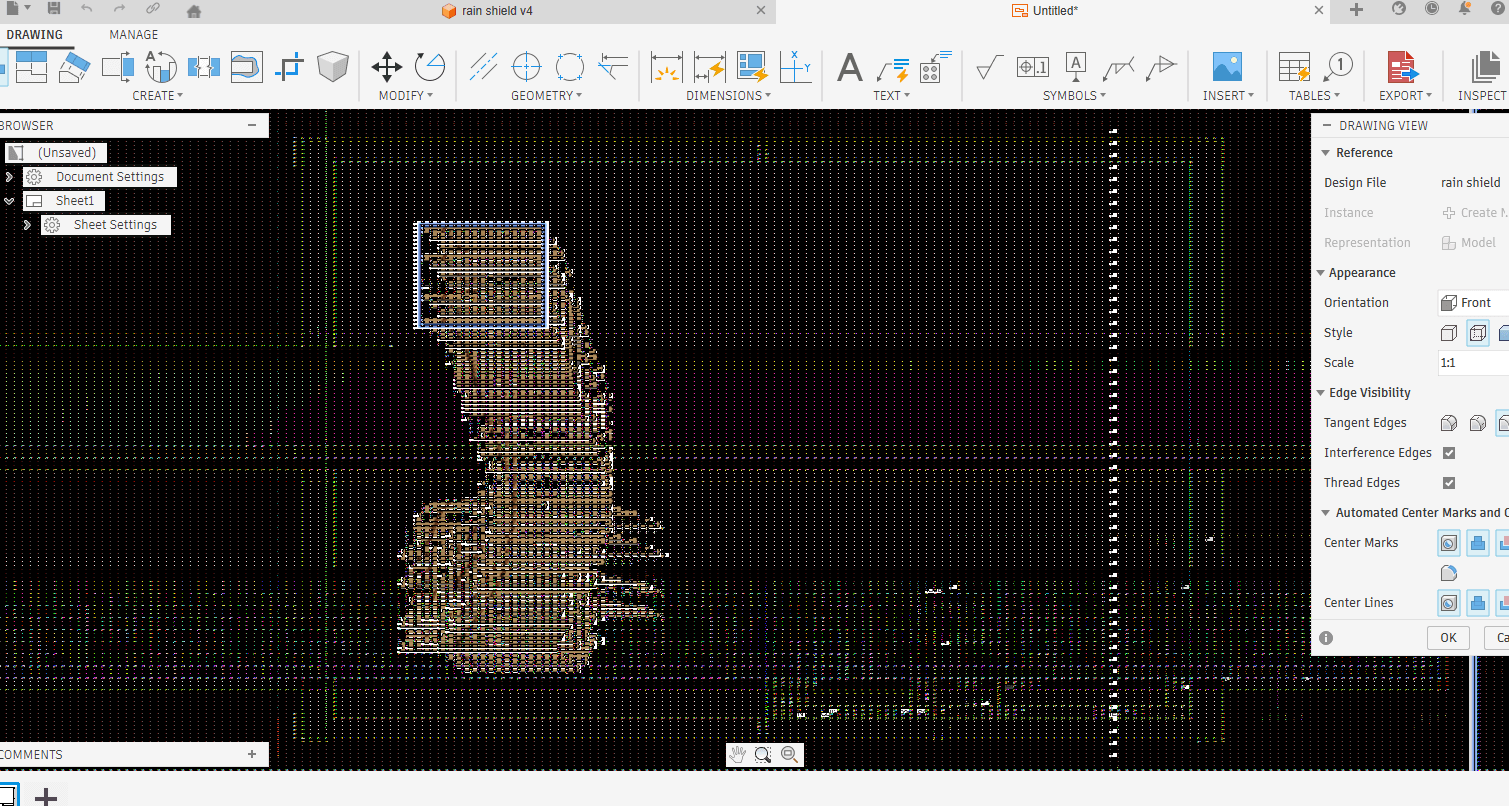Open the Text tool
Image resolution: width=1509 pixels, height=806 pixels.
click(x=848, y=68)
